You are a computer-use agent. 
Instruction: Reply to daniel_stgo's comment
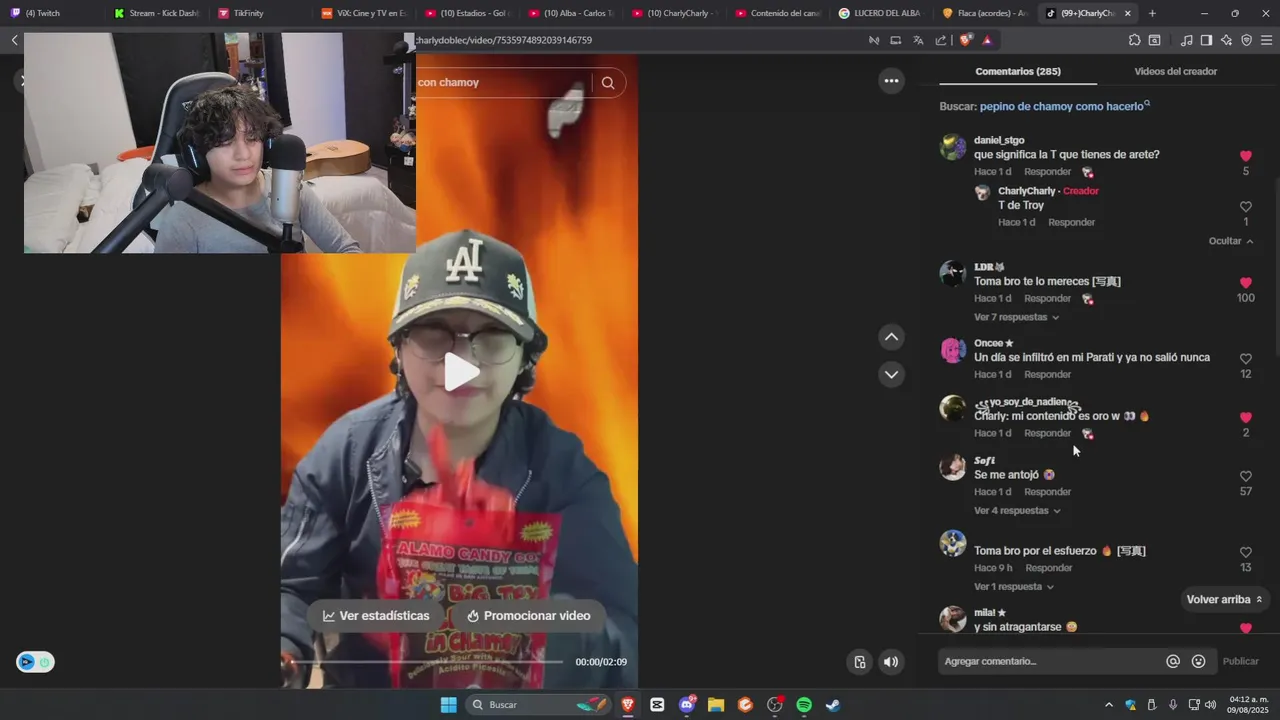tap(1047, 172)
